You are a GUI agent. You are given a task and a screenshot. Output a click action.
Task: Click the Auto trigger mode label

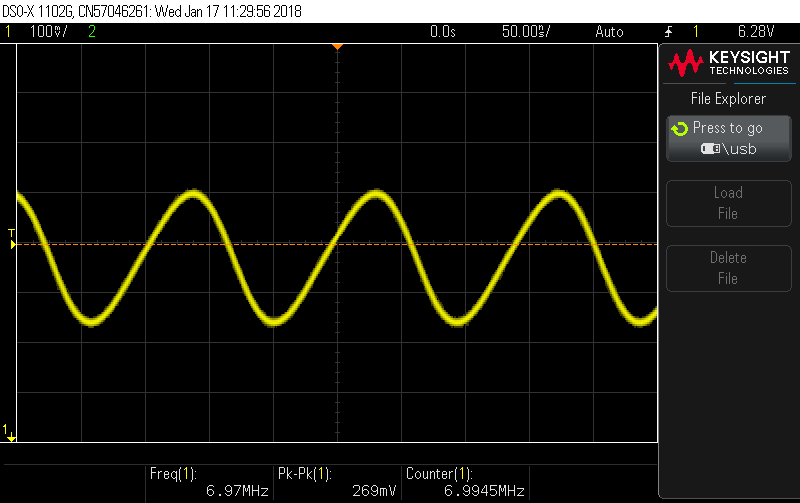coord(608,32)
